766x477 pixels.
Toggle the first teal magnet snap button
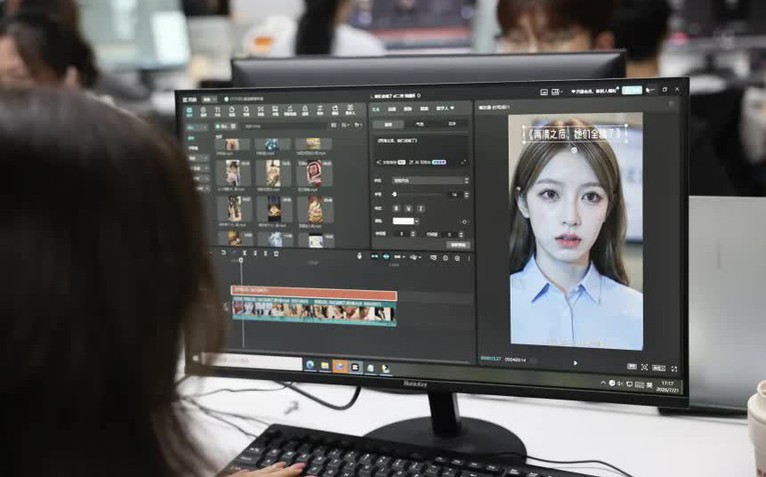tap(374, 256)
